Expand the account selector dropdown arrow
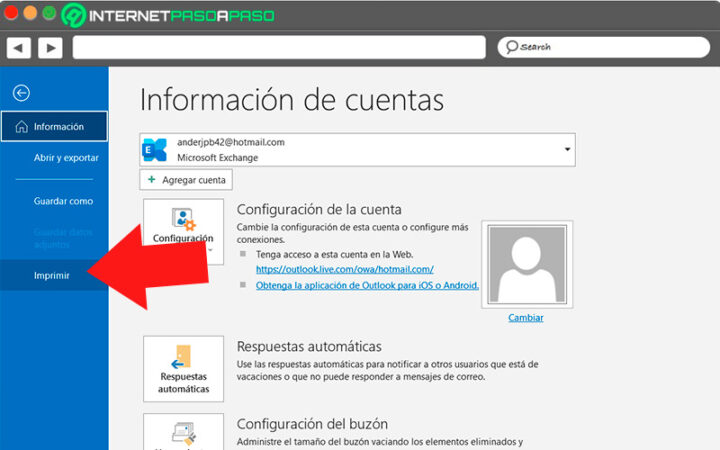This screenshot has height=450, width=720. tap(567, 149)
